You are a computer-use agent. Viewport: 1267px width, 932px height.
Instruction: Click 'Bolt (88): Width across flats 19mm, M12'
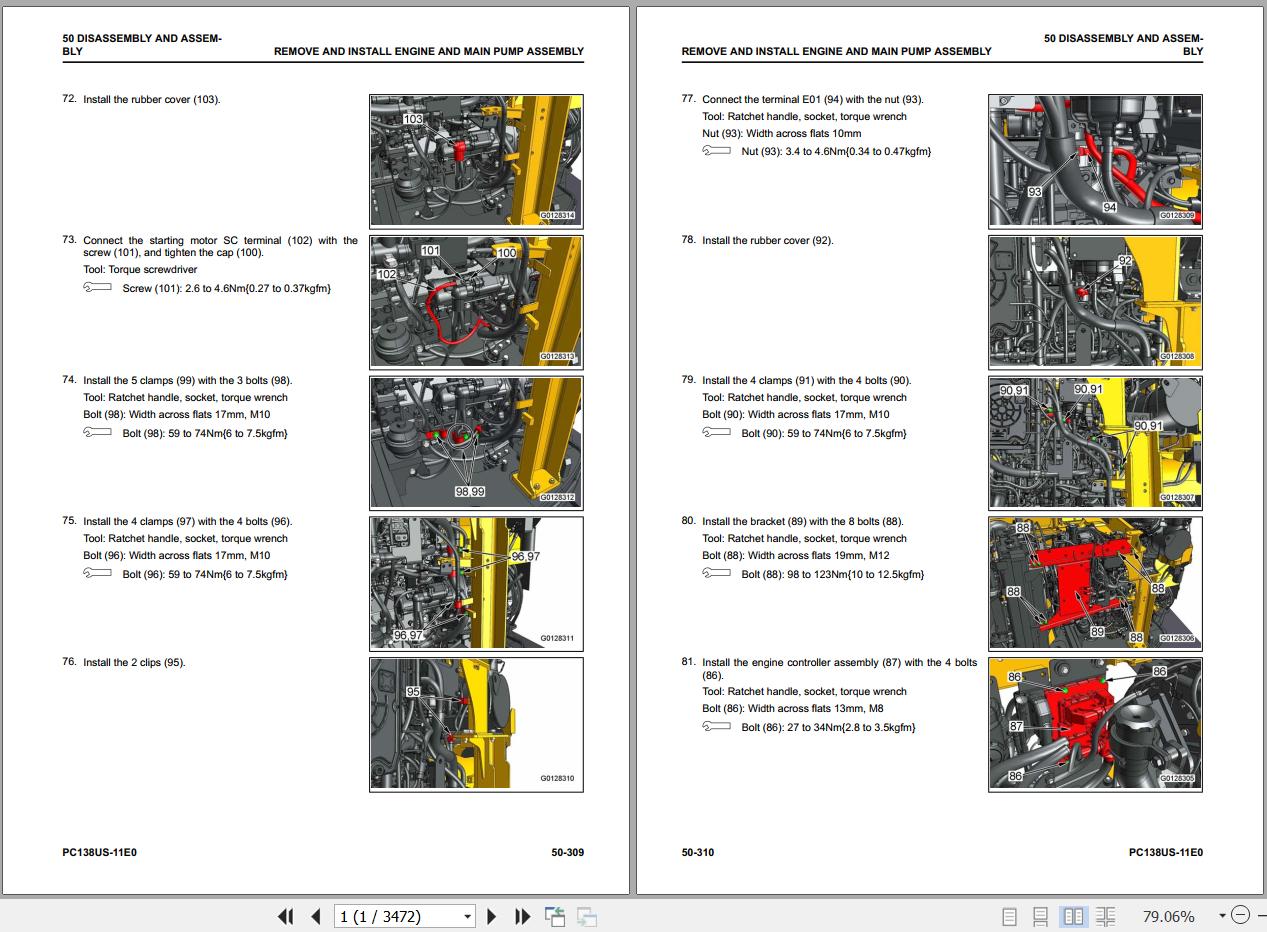796,556
